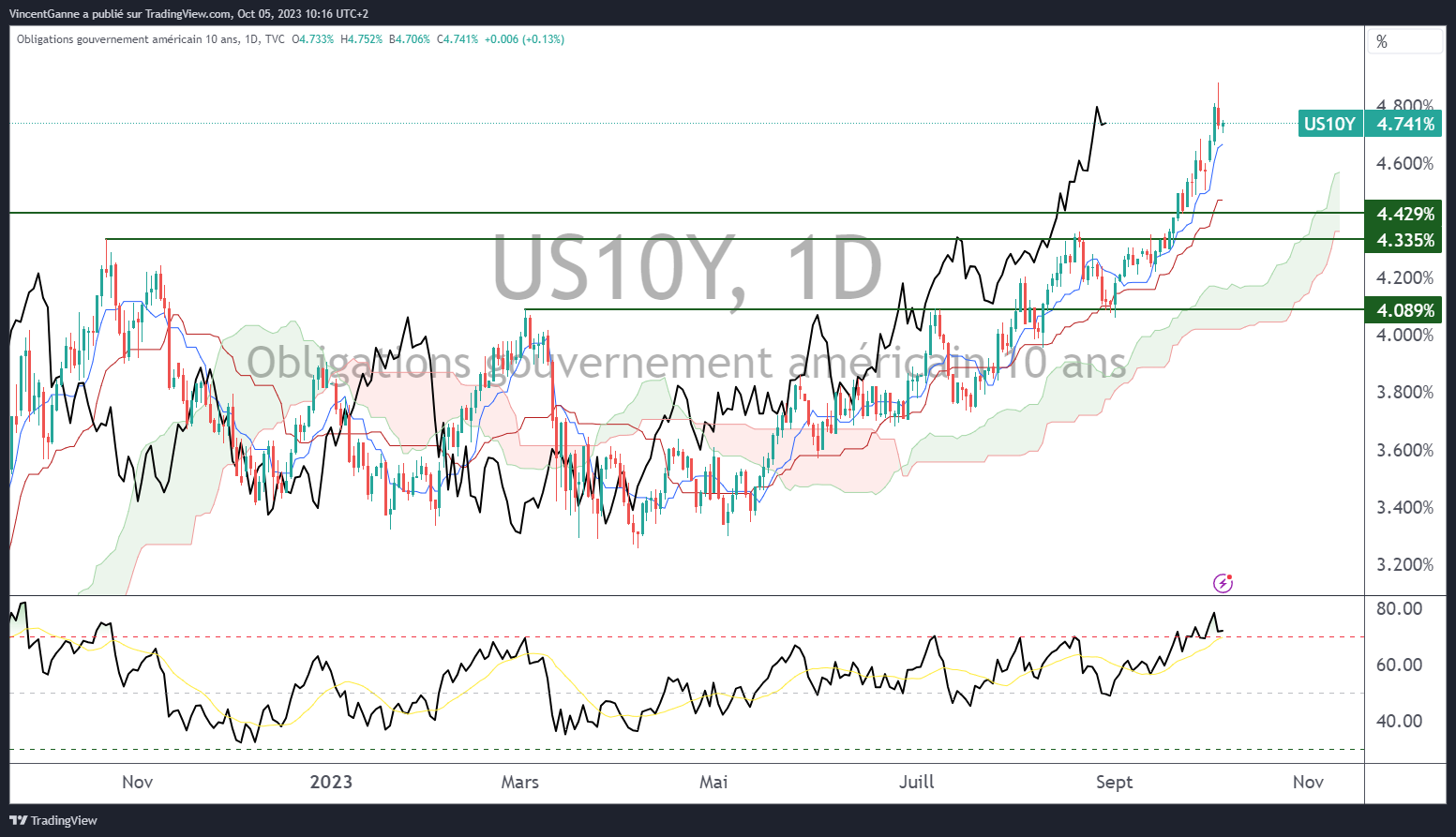This screenshot has height=837, width=1456.
Task: Click the 2023 label on the time axis
Action: point(331,782)
